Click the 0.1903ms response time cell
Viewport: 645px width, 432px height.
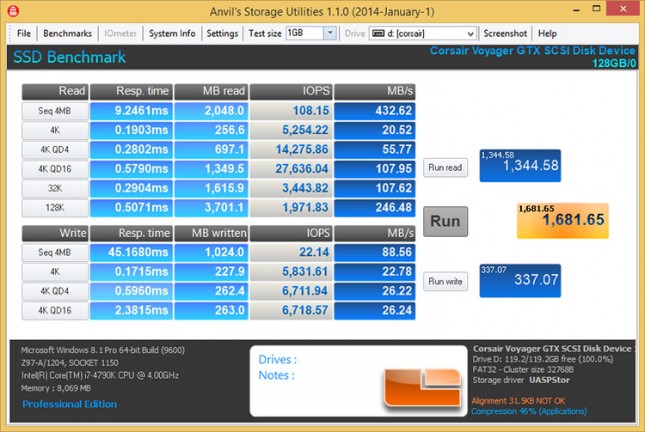(131, 130)
